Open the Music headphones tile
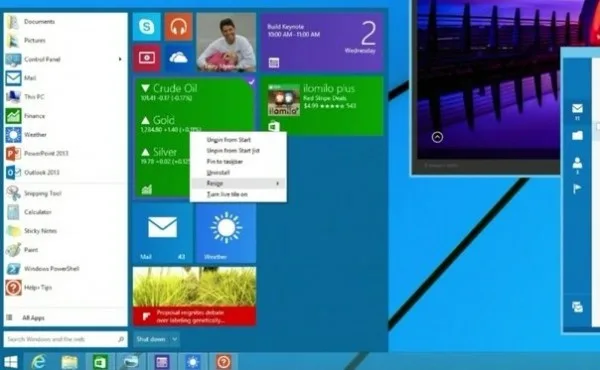Image resolution: width=600 pixels, height=370 pixels. 178,27
